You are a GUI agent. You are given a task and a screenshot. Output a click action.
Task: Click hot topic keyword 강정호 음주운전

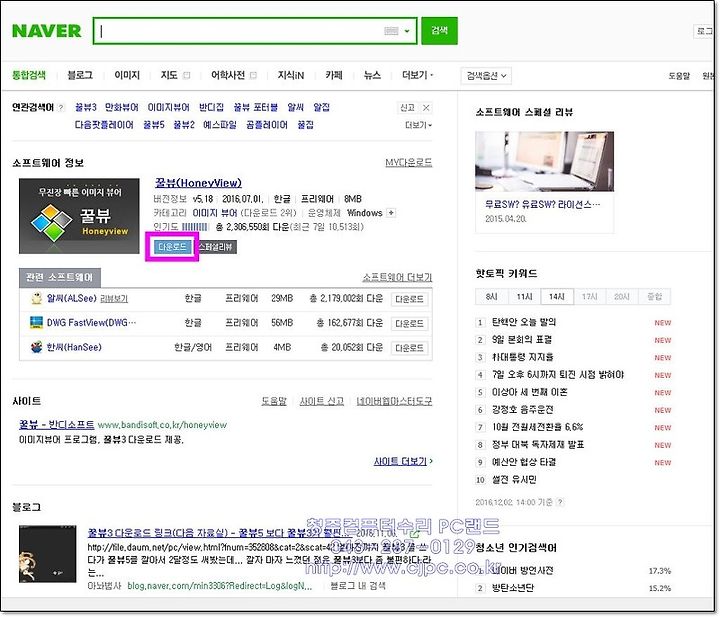click(x=523, y=409)
